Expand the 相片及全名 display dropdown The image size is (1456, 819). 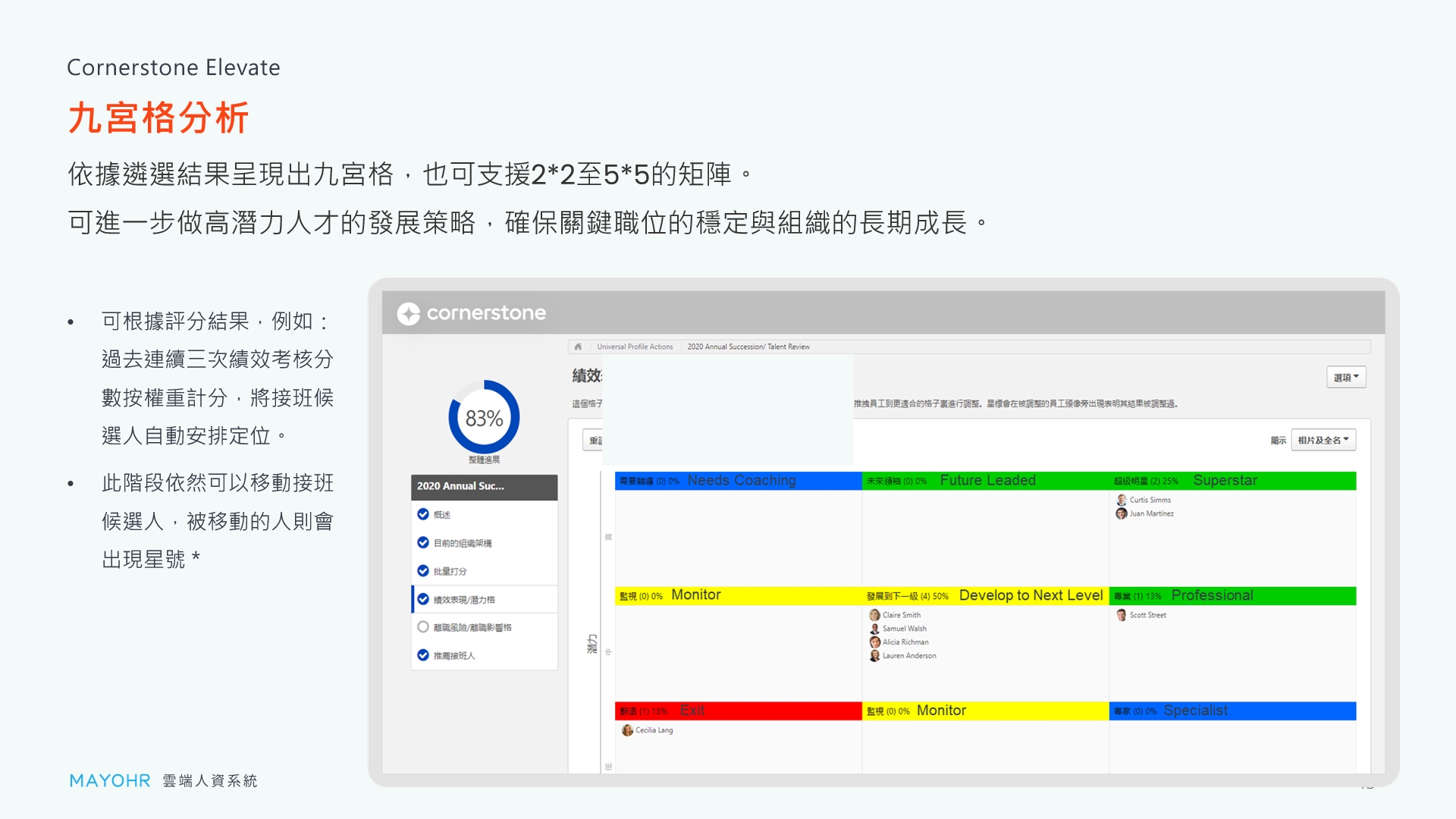click(1323, 440)
